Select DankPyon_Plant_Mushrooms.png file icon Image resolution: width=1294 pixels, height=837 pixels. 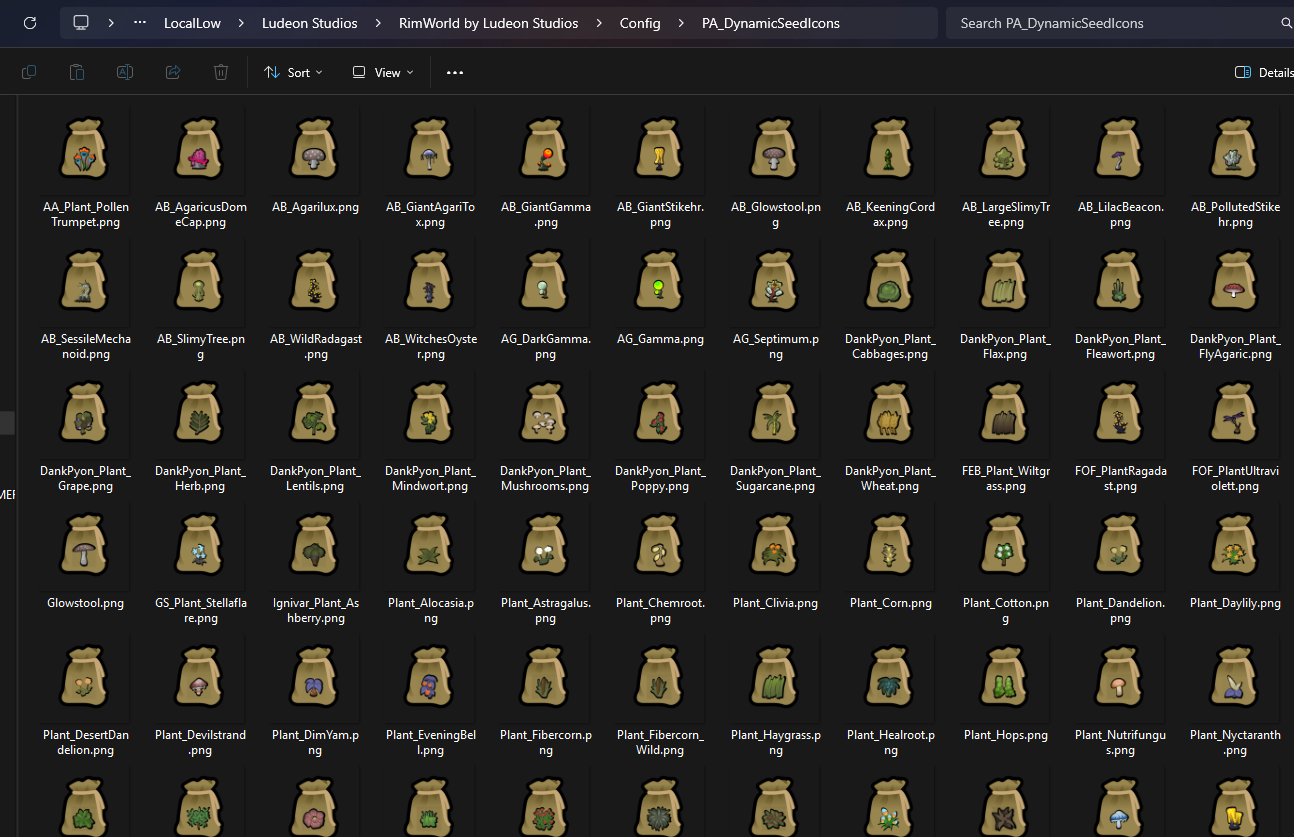tap(545, 413)
